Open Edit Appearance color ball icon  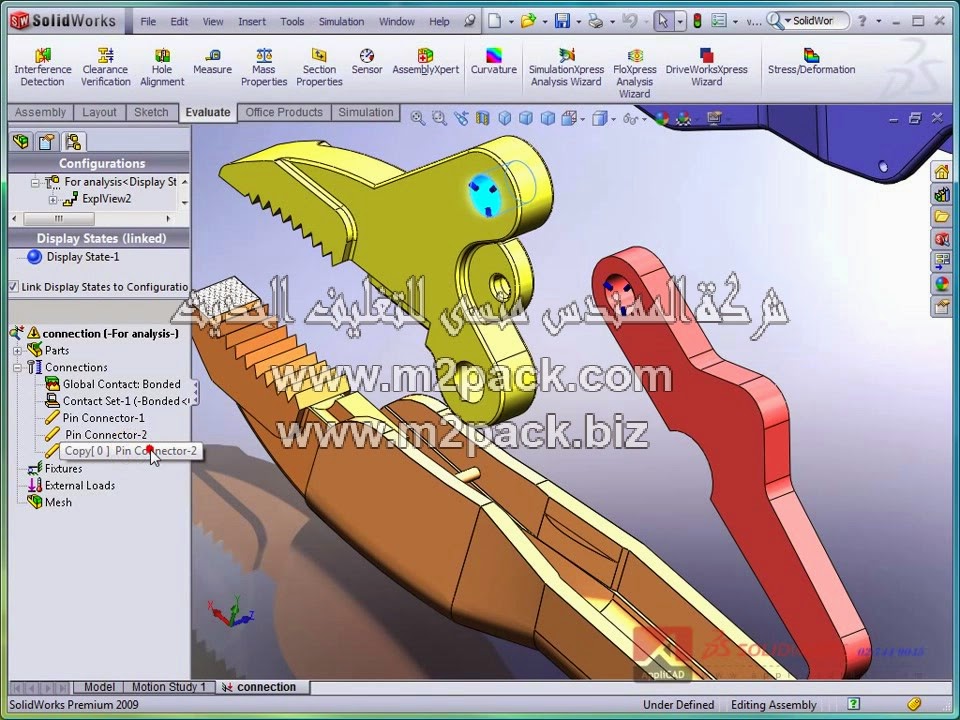coord(661,118)
